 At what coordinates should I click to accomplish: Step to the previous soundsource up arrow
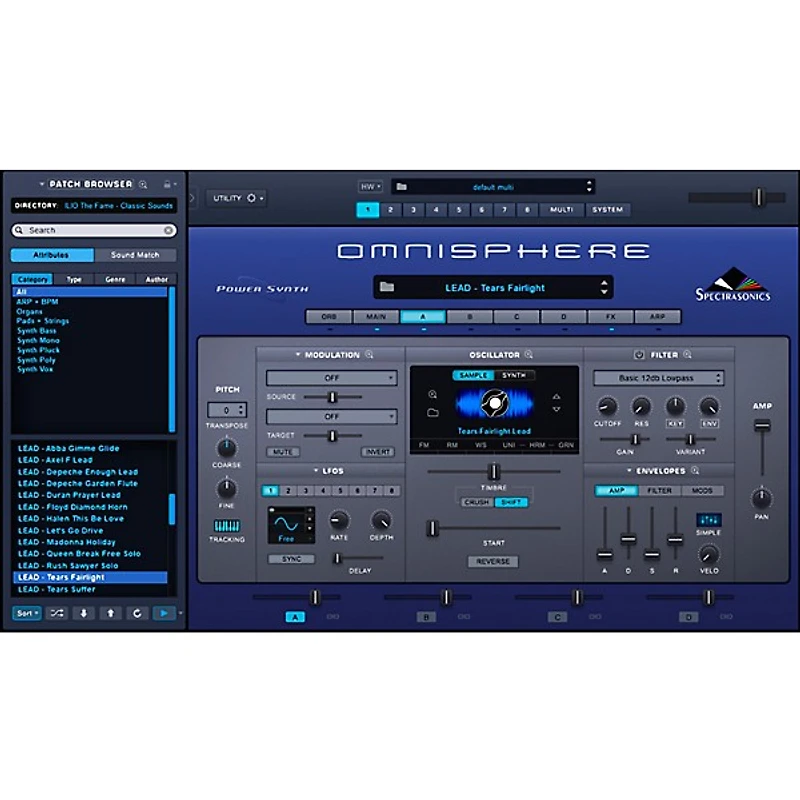(x=557, y=396)
